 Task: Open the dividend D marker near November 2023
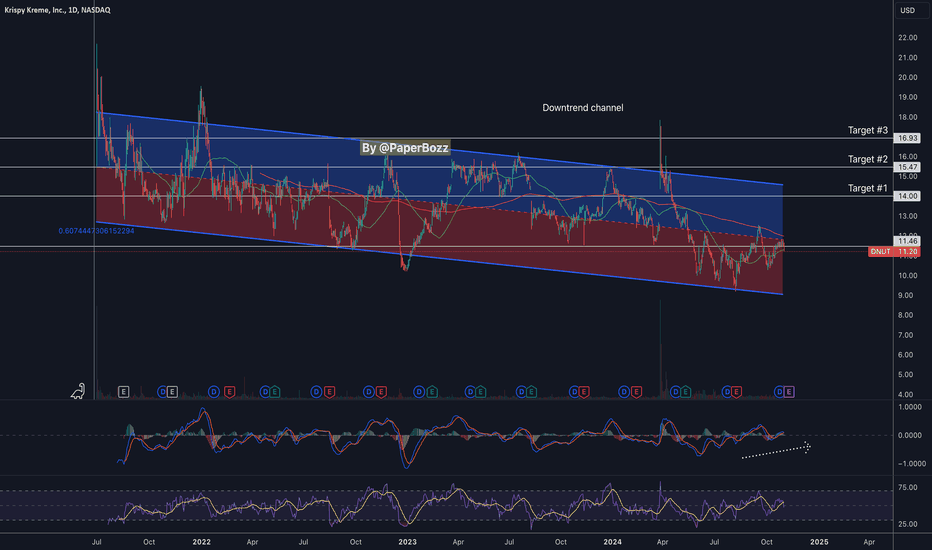tap(574, 392)
